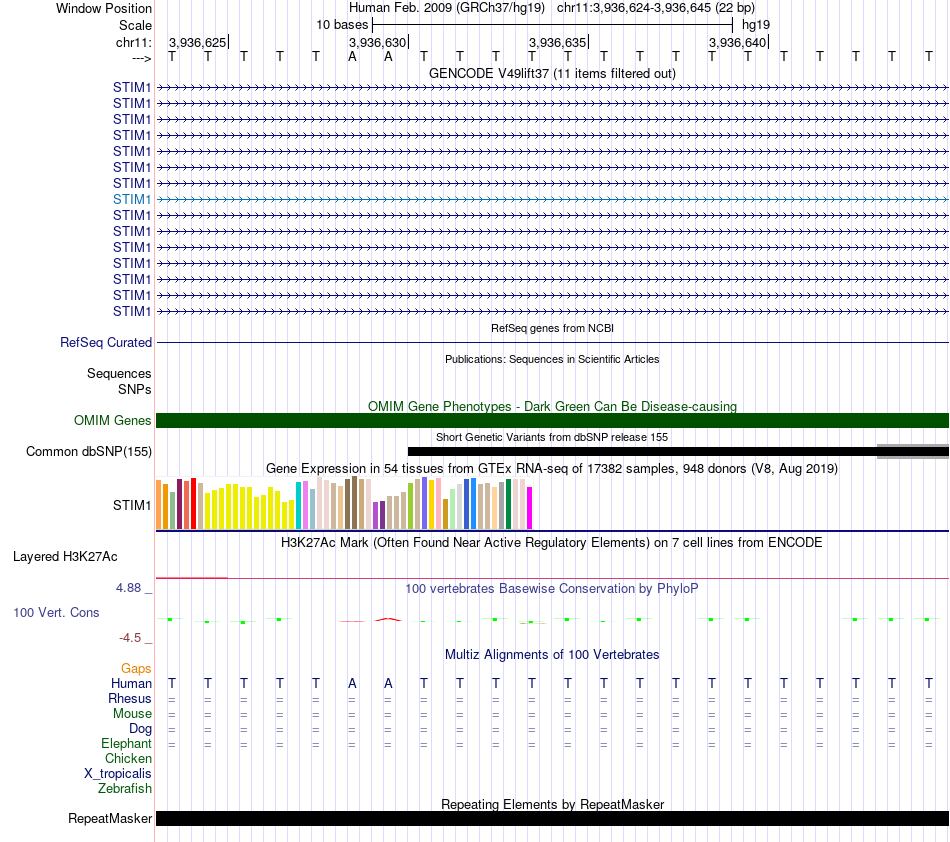
Task: Open the GTEx Gene Expression track title
Action: coord(552,468)
